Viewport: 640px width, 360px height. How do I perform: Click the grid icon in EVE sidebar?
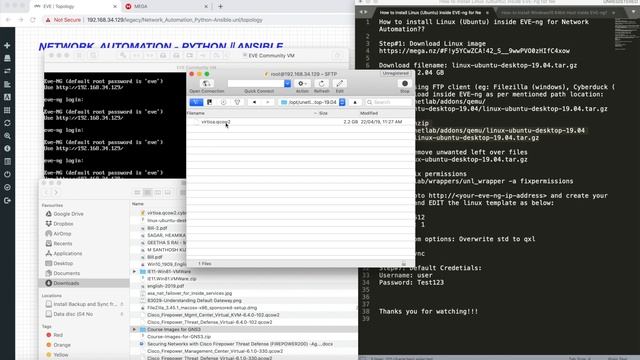(x=7, y=110)
